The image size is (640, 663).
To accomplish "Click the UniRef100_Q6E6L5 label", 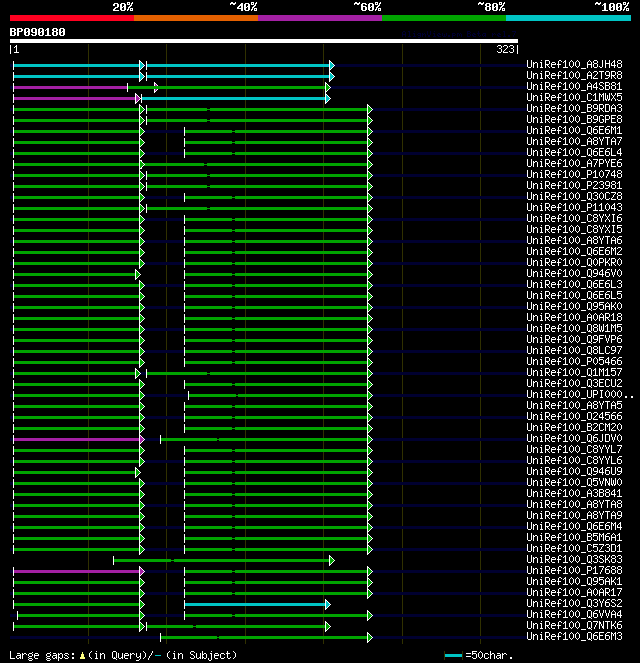I will point(574,295).
